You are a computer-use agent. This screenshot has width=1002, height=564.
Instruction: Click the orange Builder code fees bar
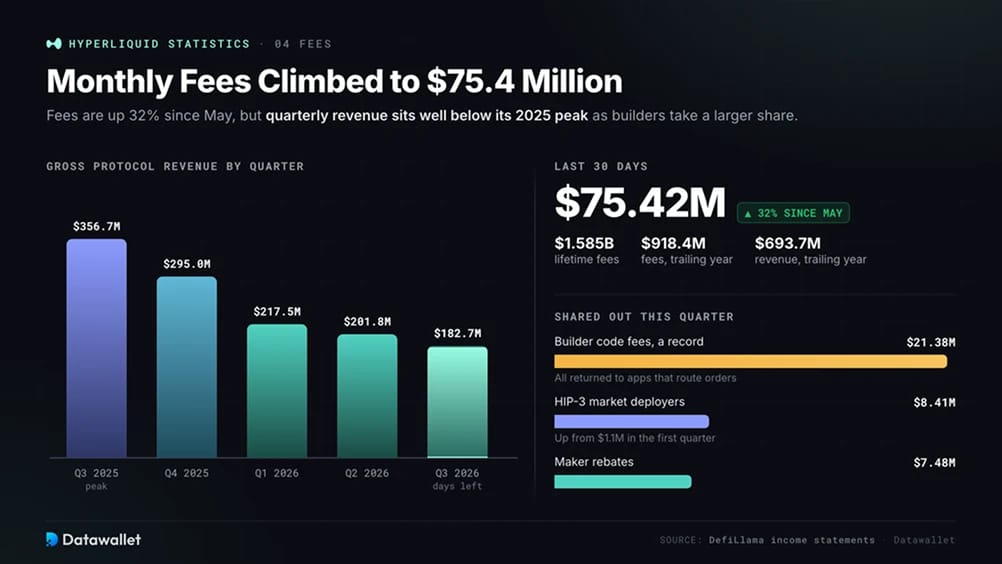[x=750, y=362]
